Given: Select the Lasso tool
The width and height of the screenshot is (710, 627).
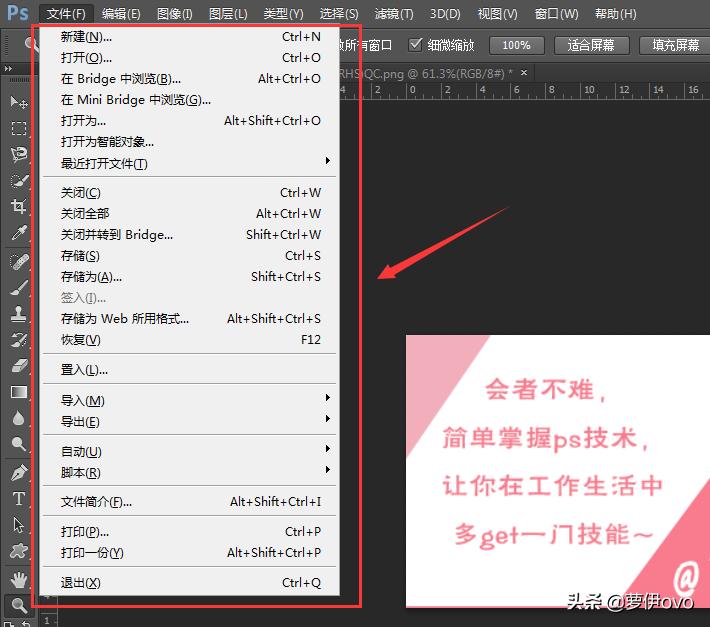Looking at the screenshot, I should pos(19,154).
